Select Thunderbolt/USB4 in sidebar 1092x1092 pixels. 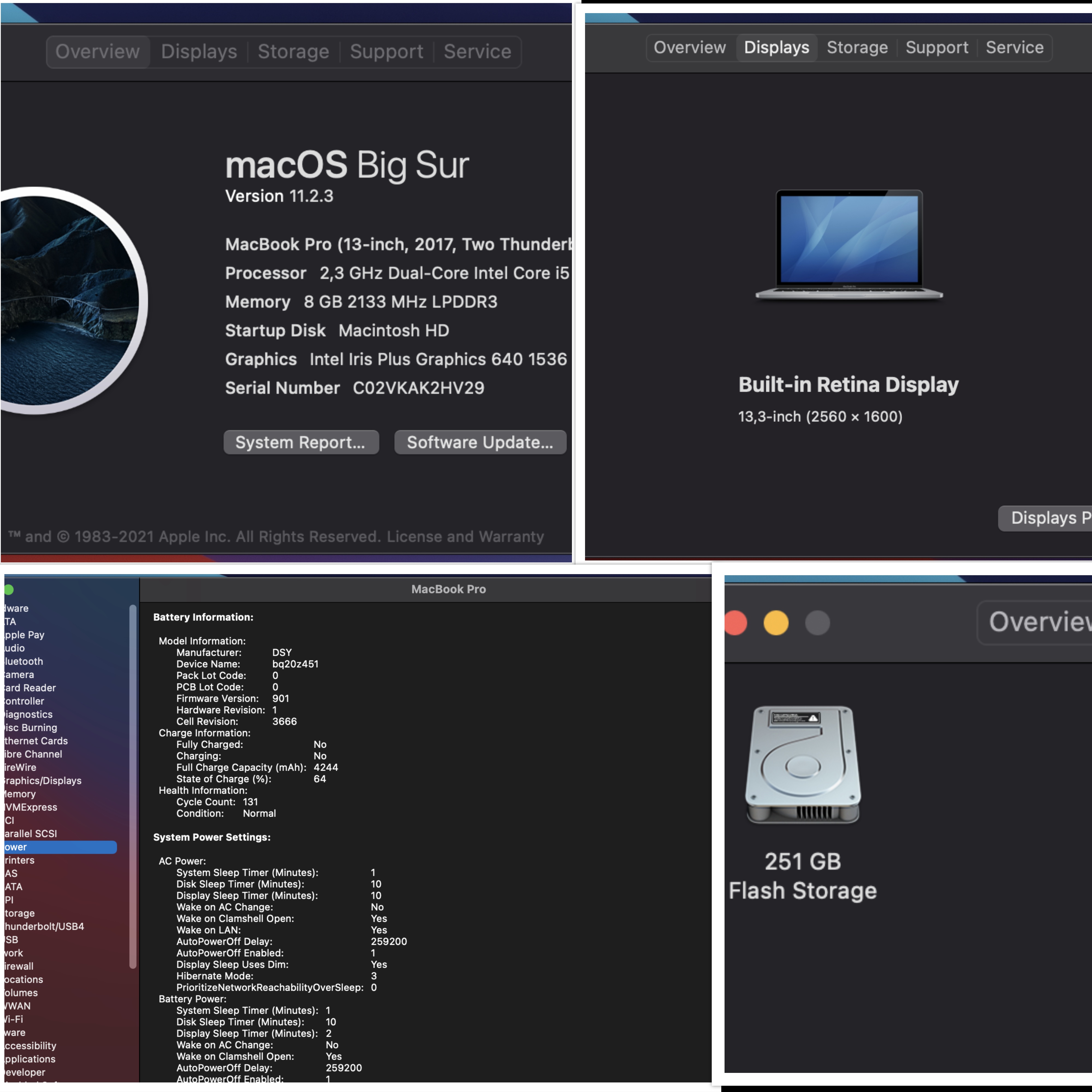click(44, 926)
